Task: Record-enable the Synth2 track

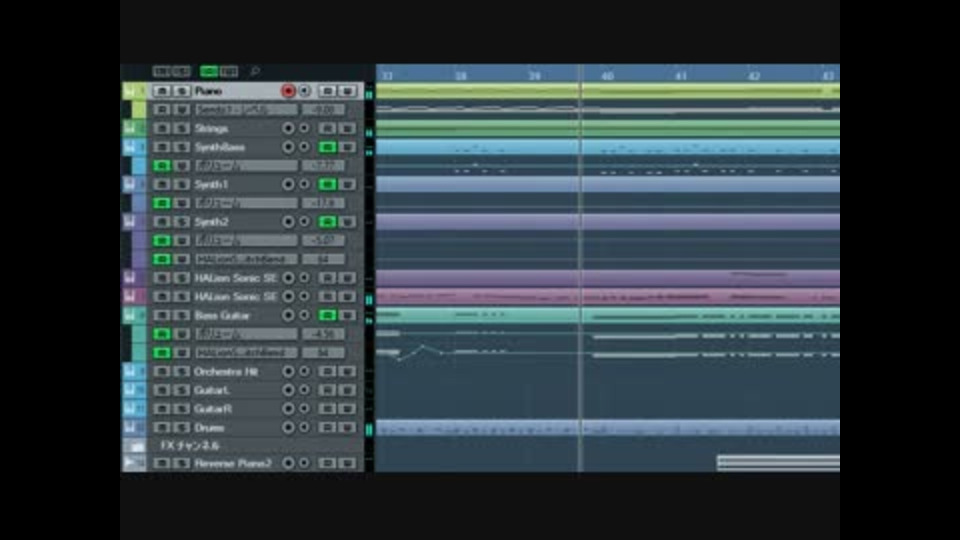Action: coord(288,222)
